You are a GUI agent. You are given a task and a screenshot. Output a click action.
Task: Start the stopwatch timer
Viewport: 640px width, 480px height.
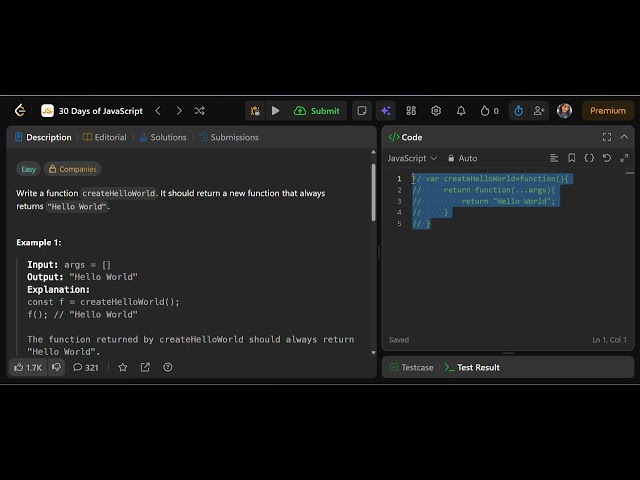click(518, 111)
